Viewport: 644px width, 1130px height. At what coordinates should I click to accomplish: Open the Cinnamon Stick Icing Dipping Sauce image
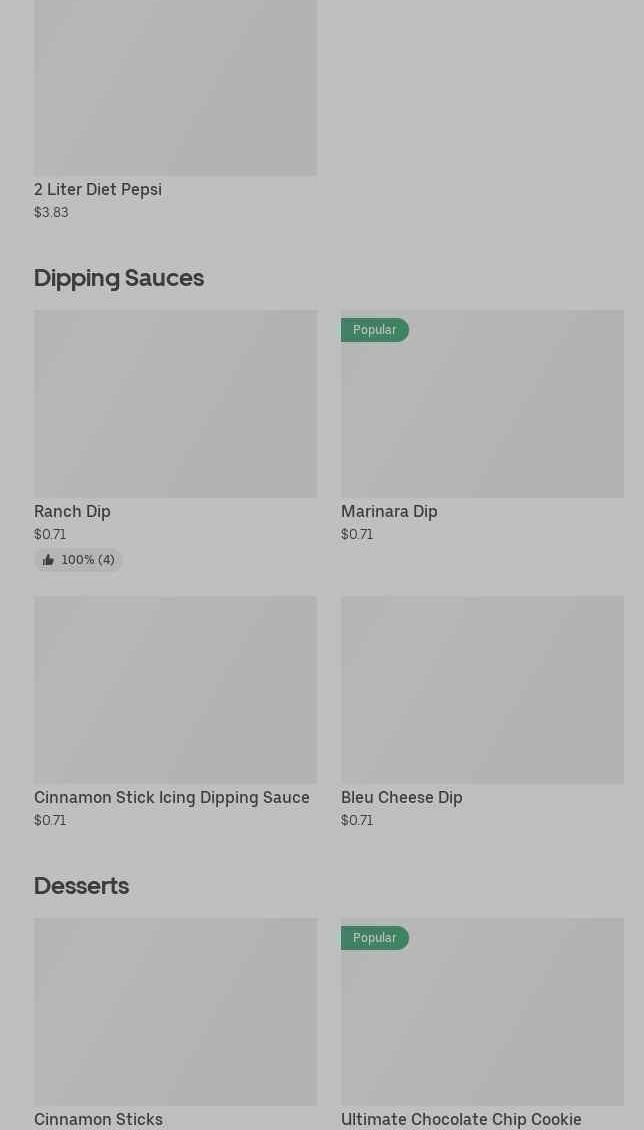coord(175,690)
